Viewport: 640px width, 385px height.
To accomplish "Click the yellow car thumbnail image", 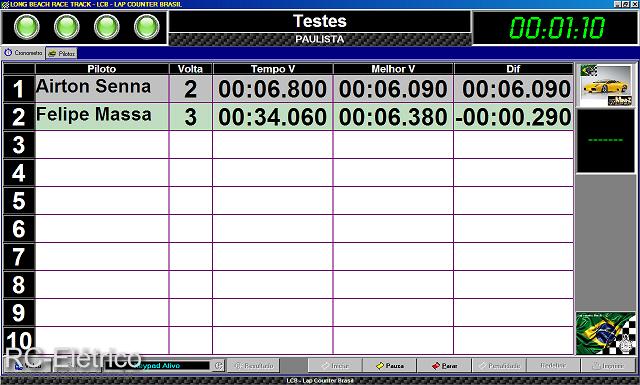I will [606, 85].
